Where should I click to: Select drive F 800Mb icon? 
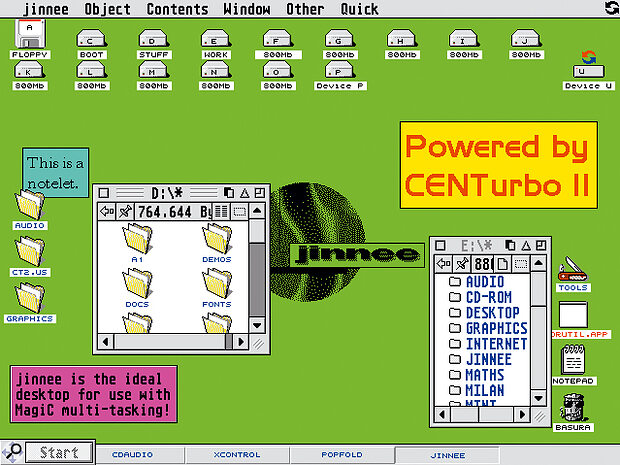click(x=278, y=39)
